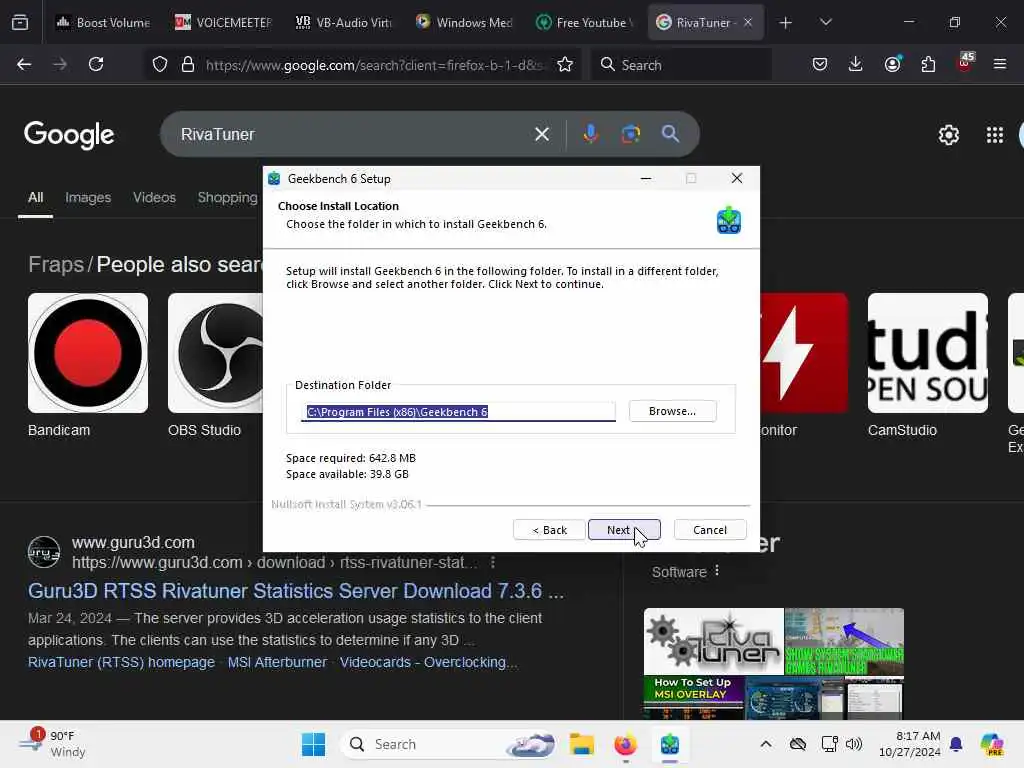Screen dimensions: 1024x768
Task: Go back in Firefox history
Action: pos(24,64)
